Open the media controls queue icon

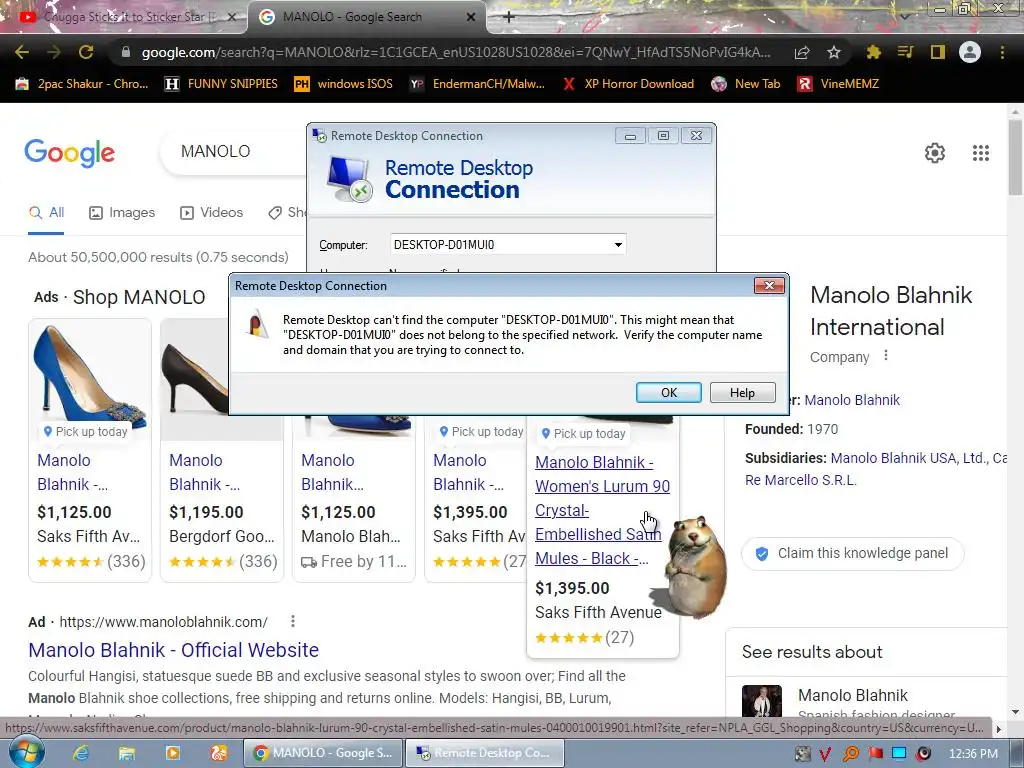coord(905,52)
